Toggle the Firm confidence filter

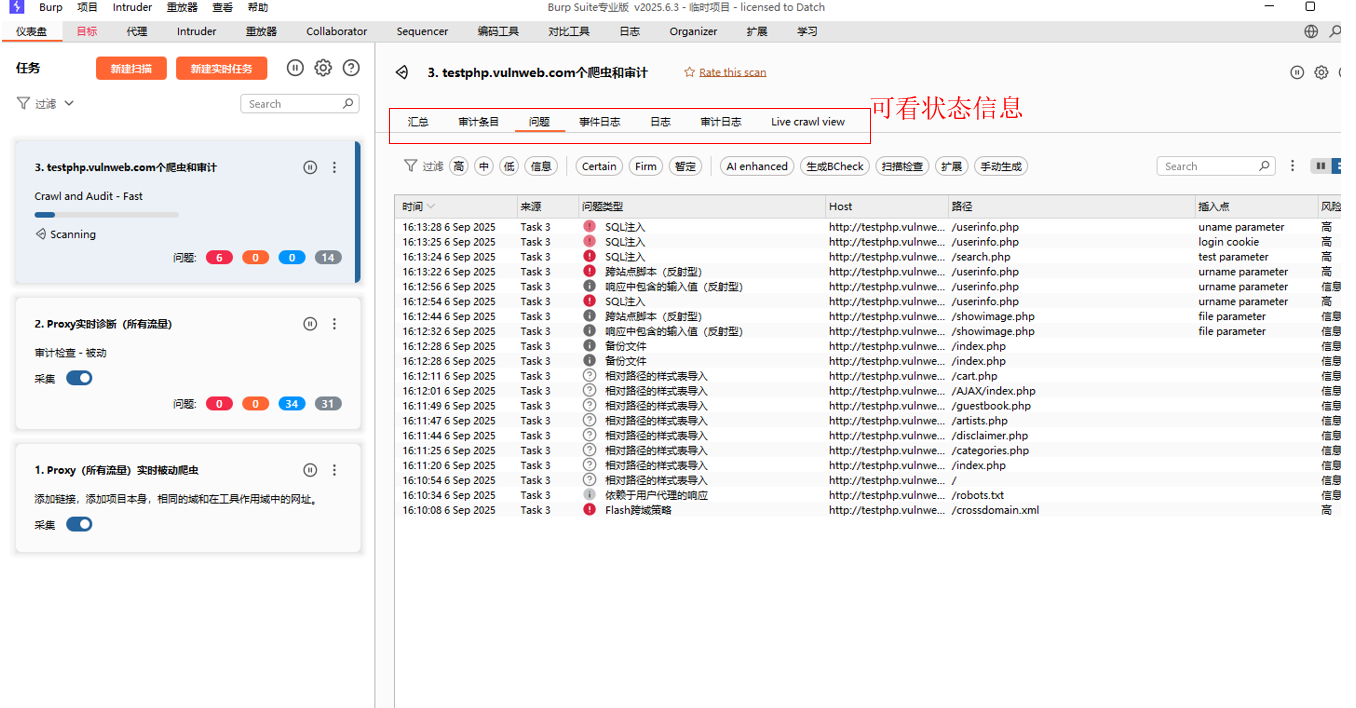click(x=646, y=166)
